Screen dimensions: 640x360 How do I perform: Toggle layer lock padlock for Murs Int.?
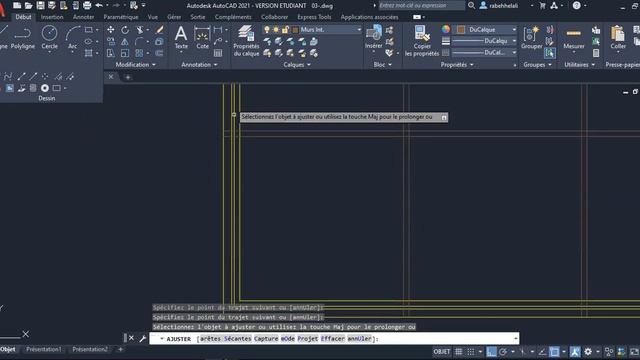[x=285, y=30]
